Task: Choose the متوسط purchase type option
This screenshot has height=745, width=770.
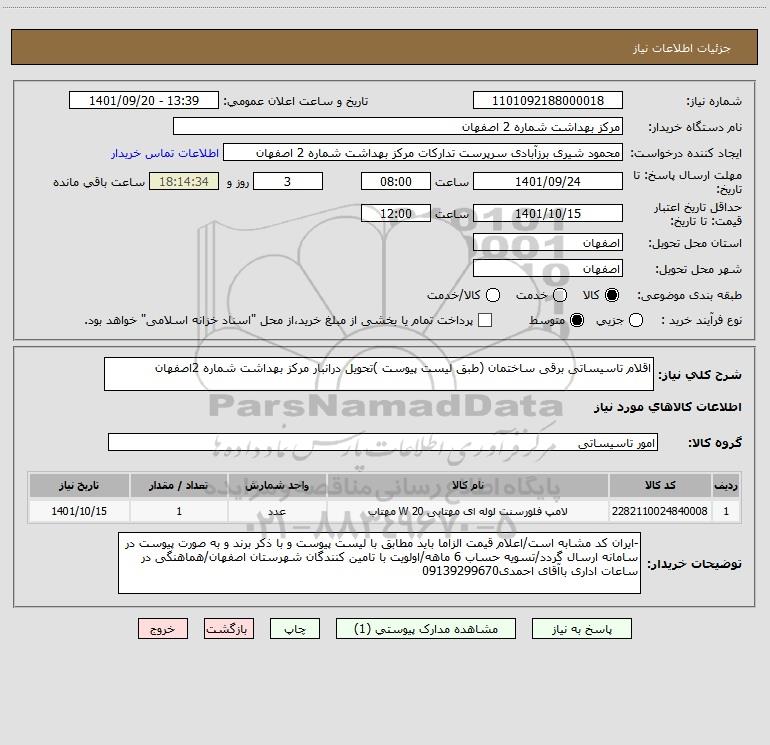Action: [x=577, y=320]
